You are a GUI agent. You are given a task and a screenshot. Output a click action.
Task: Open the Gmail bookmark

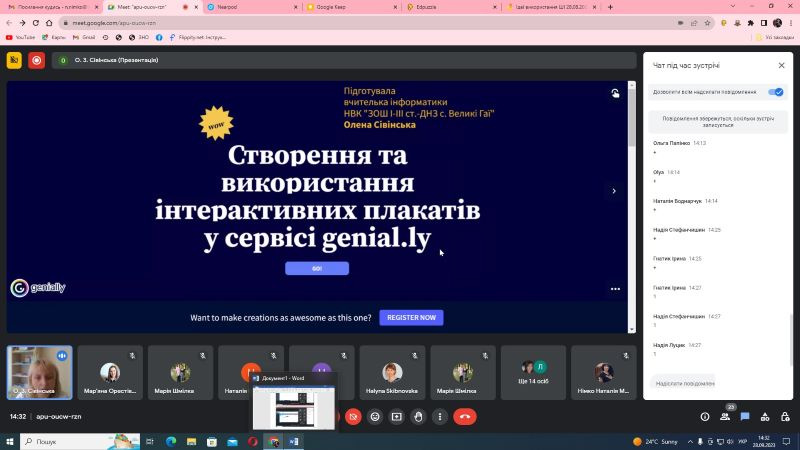(x=84, y=37)
